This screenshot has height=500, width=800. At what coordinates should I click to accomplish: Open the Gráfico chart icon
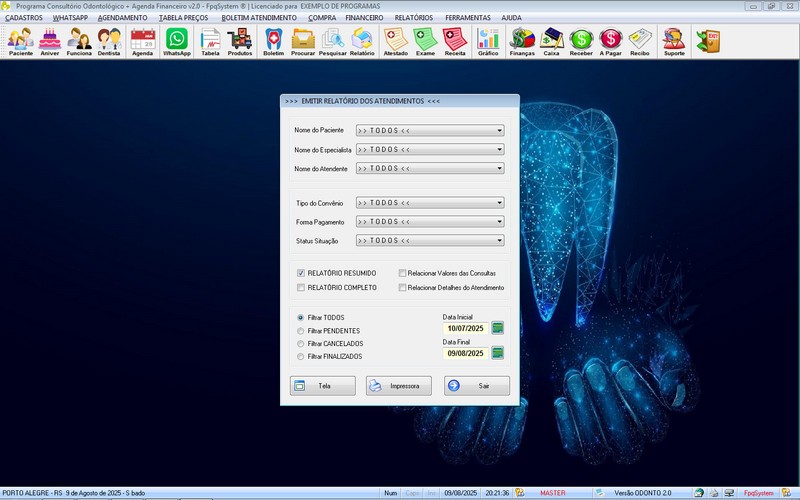[x=488, y=41]
